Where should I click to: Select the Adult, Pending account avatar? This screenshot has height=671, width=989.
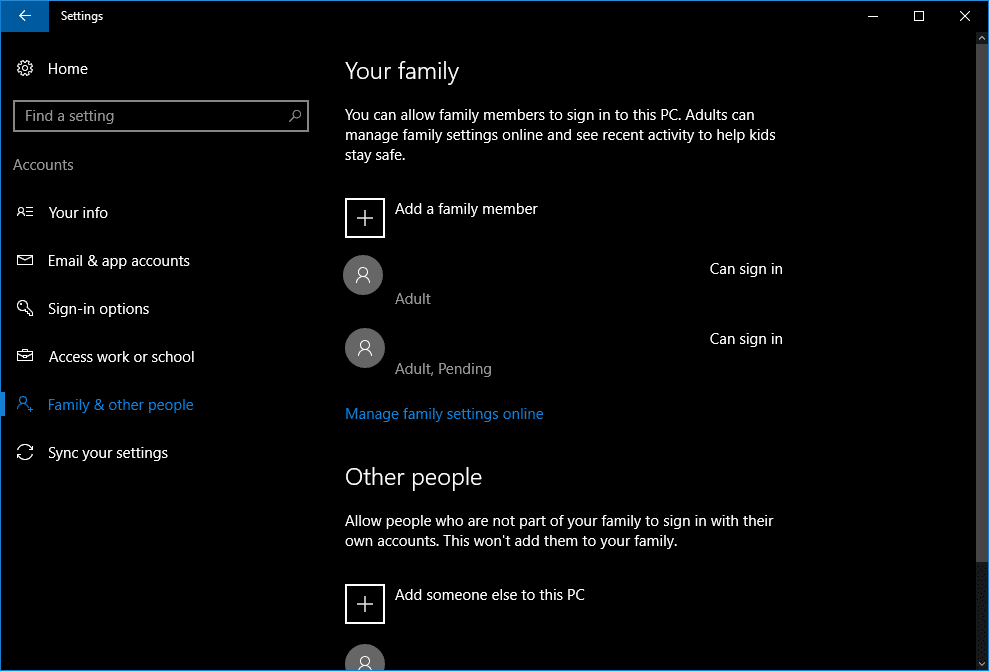[x=364, y=348]
